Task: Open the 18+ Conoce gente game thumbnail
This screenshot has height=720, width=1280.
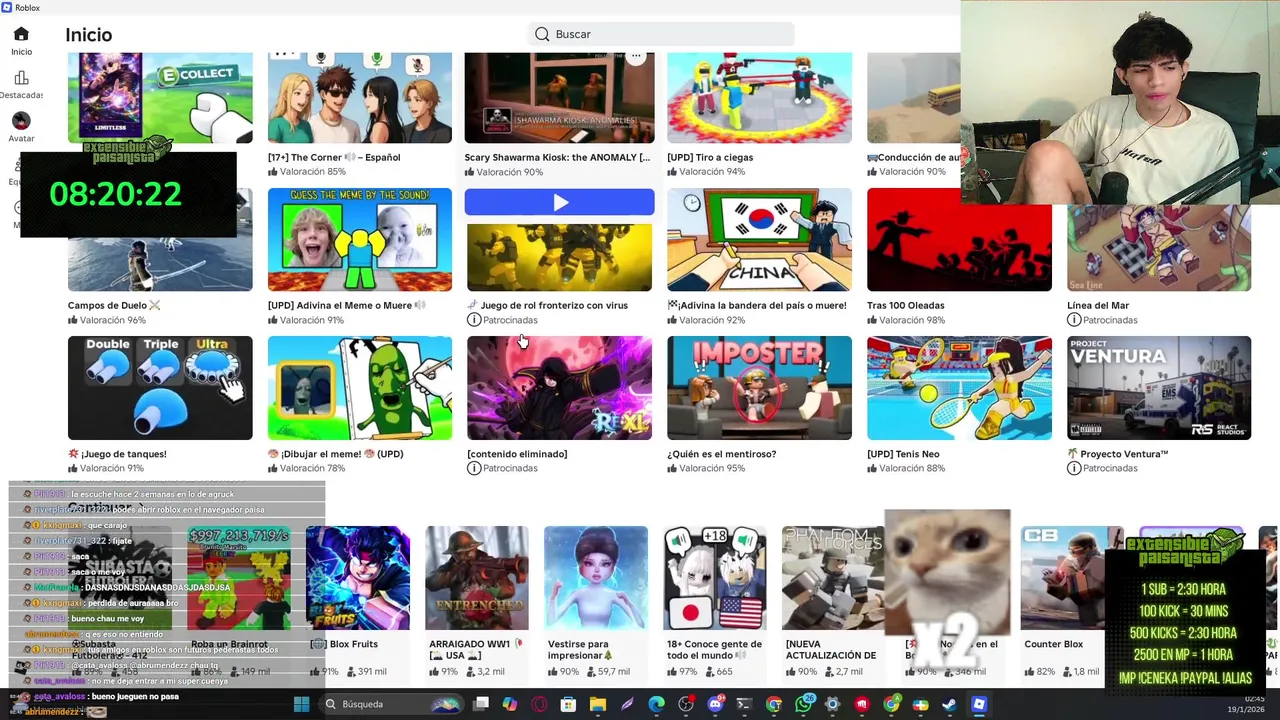Action: pyautogui.click(x=715, y=578)
